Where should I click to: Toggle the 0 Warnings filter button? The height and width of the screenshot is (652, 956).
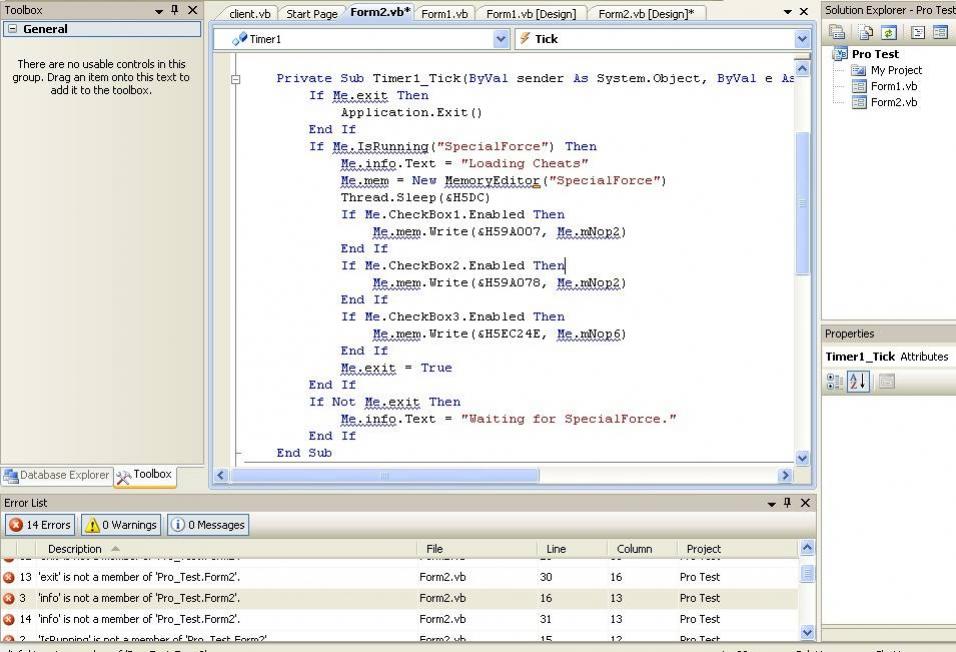(x=121, y=525)
